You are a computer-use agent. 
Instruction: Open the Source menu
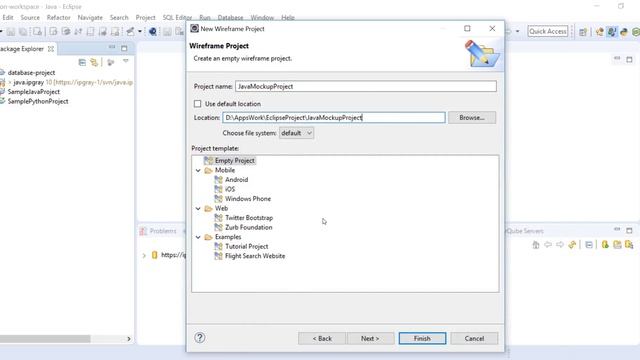[30, 18]
